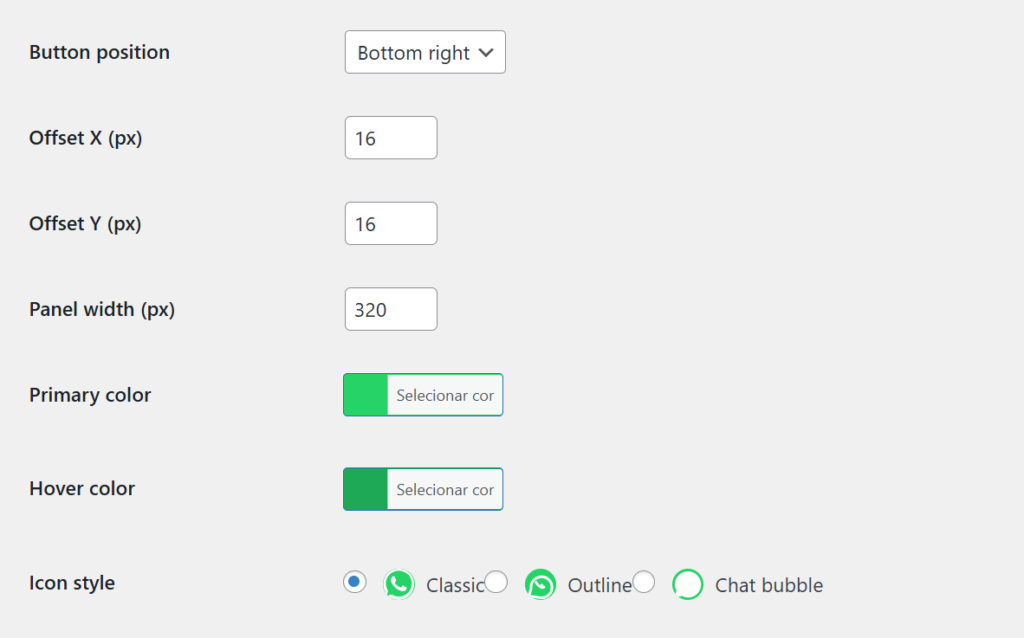Click into the Offset Y field
1024x638 pixels.
391,224
